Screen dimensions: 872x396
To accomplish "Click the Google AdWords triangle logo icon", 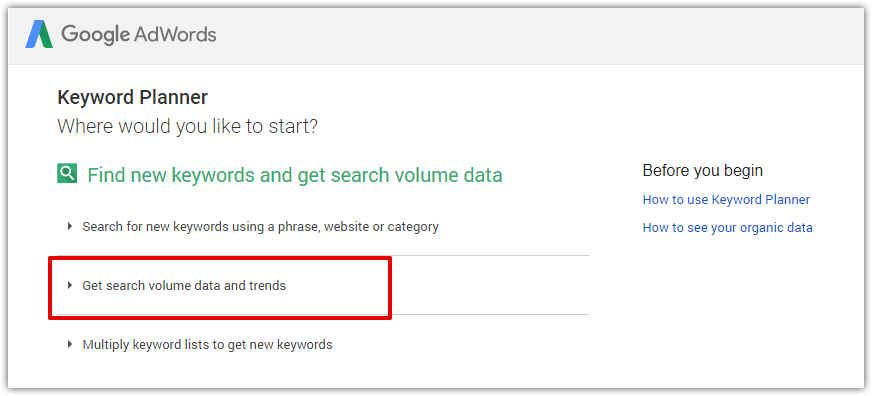I will pos(39,34).
